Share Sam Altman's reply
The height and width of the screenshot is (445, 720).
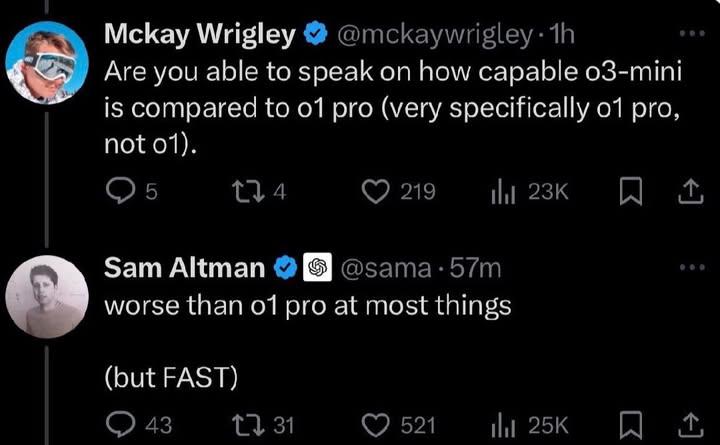pos(689,425)
